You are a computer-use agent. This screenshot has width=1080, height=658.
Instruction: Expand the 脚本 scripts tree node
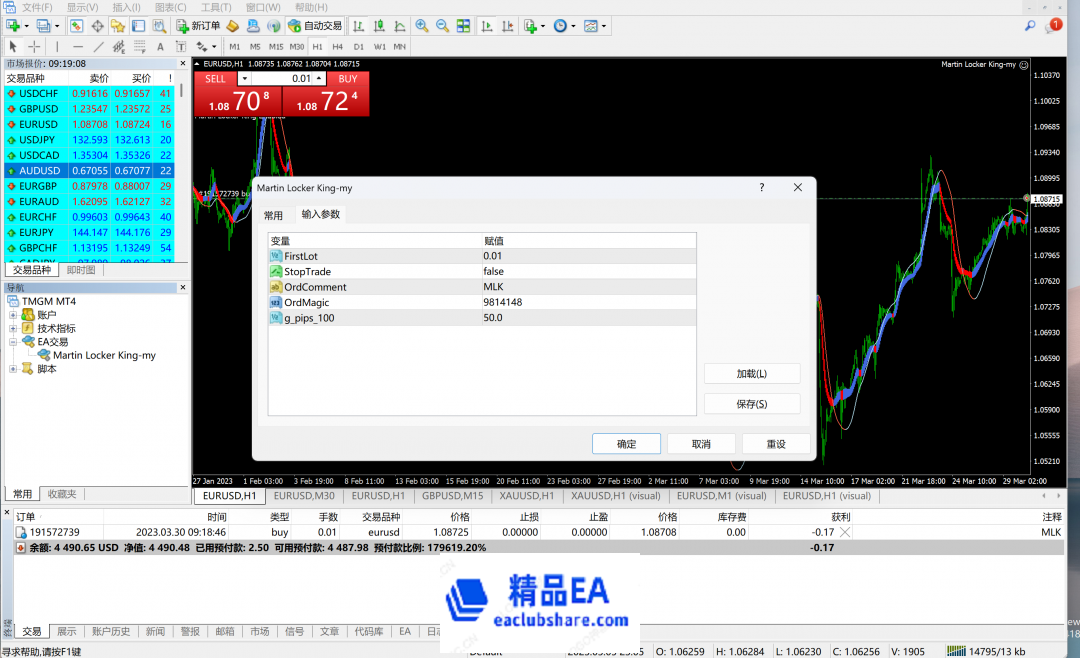coord(14,369)
